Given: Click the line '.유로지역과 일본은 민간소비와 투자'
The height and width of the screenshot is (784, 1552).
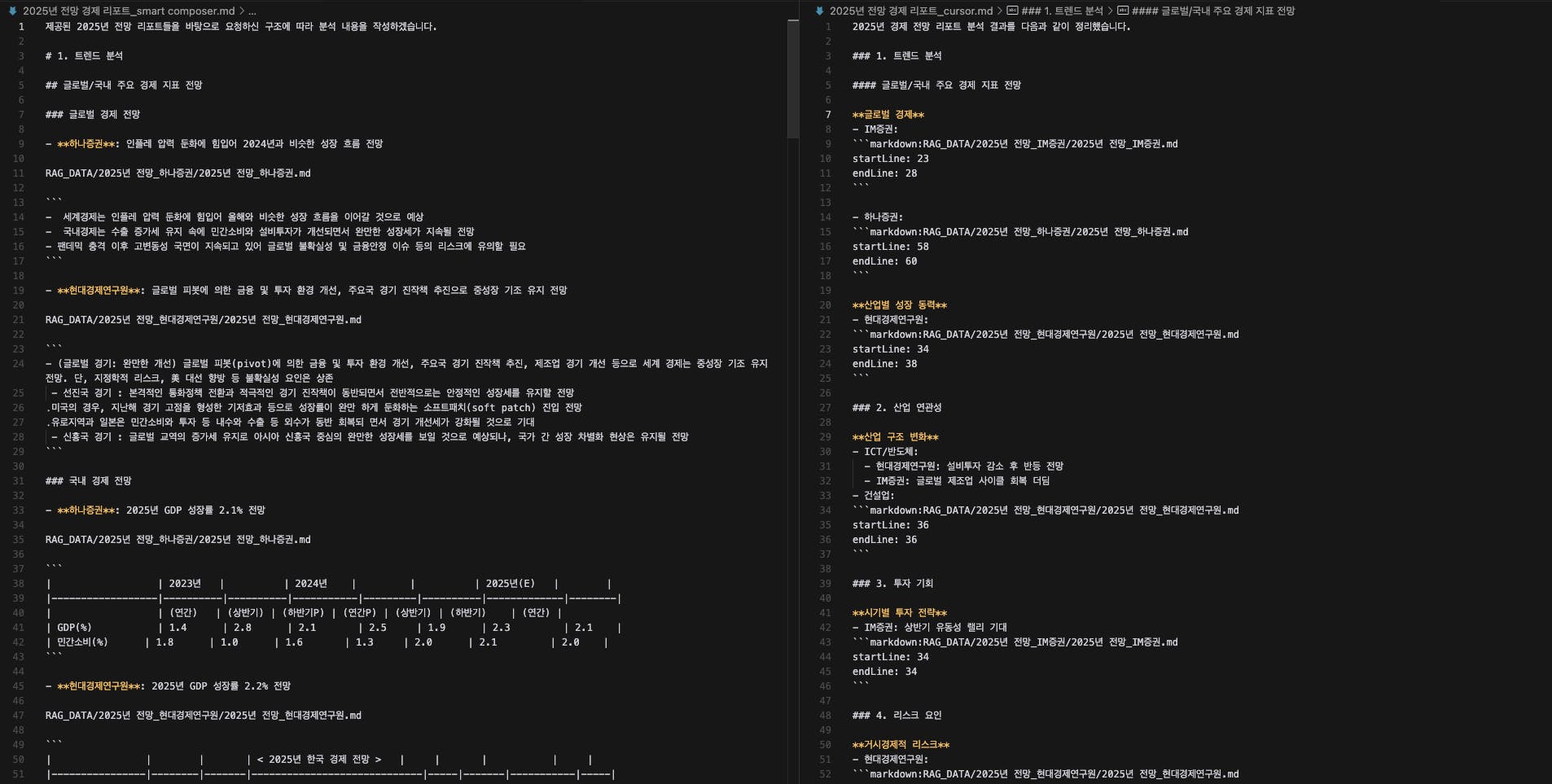Looking at the screenshot, I should 290,423.
